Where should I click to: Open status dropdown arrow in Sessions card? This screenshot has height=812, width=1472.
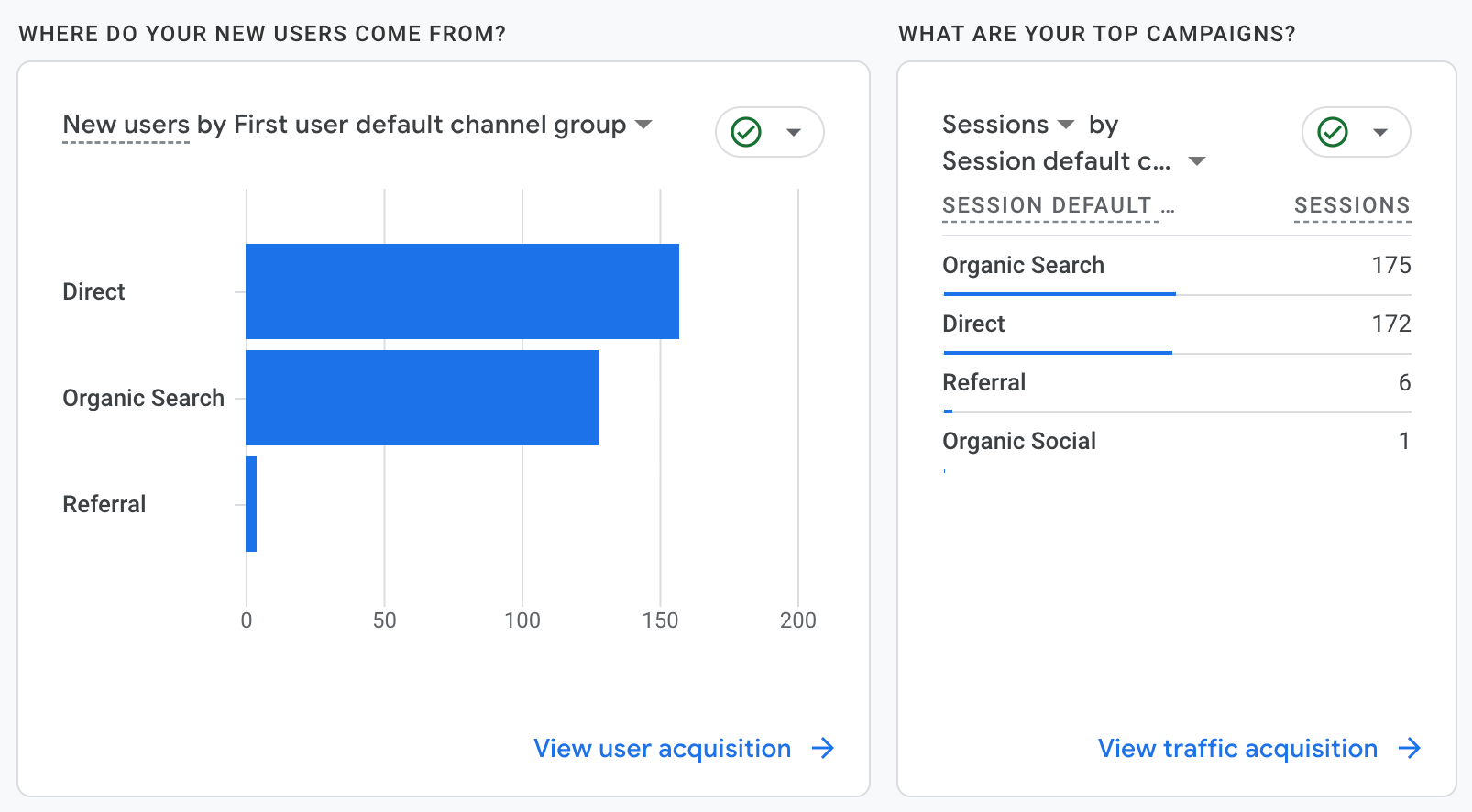coord(1380,132)
